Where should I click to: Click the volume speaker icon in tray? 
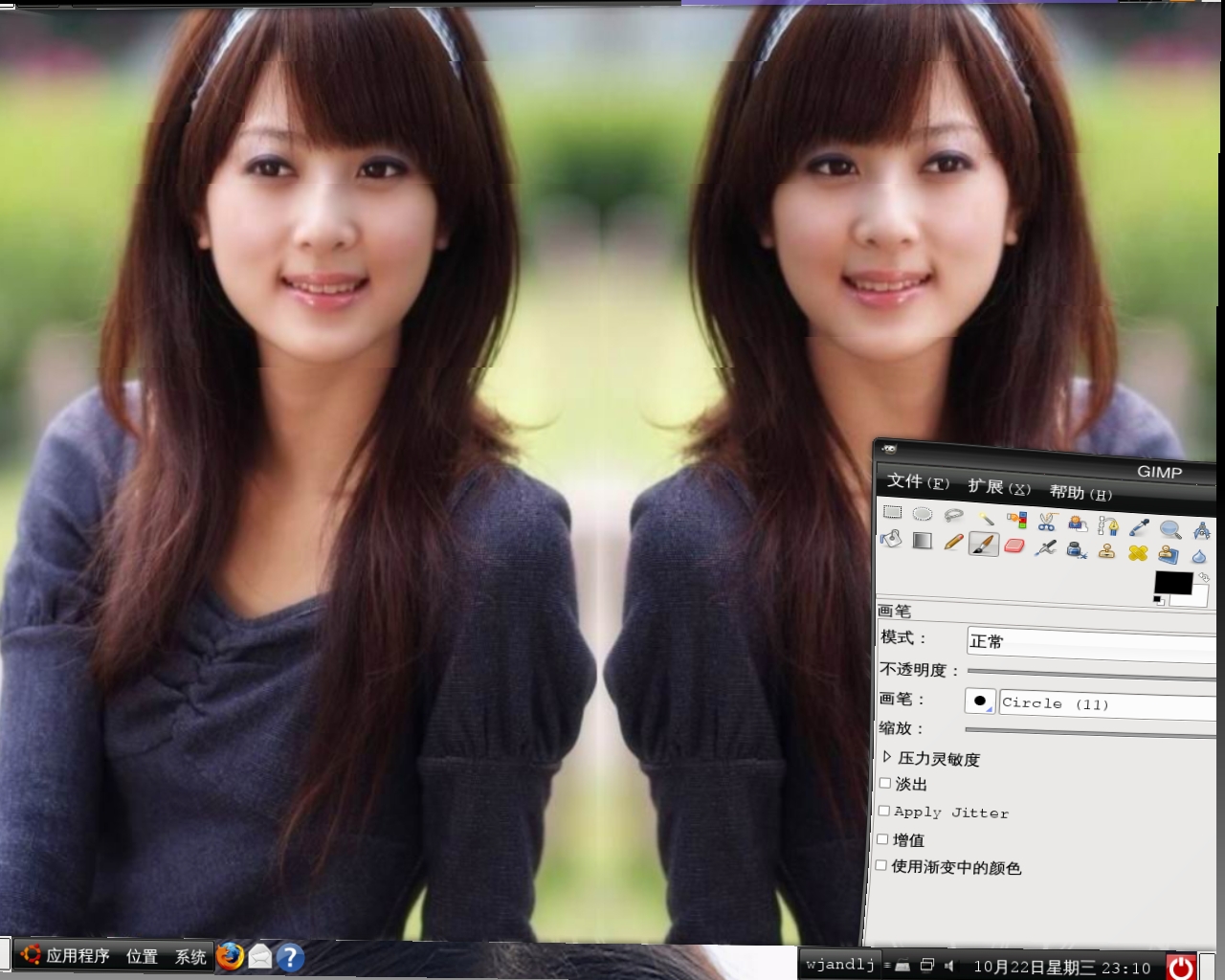tap(950, 966)
